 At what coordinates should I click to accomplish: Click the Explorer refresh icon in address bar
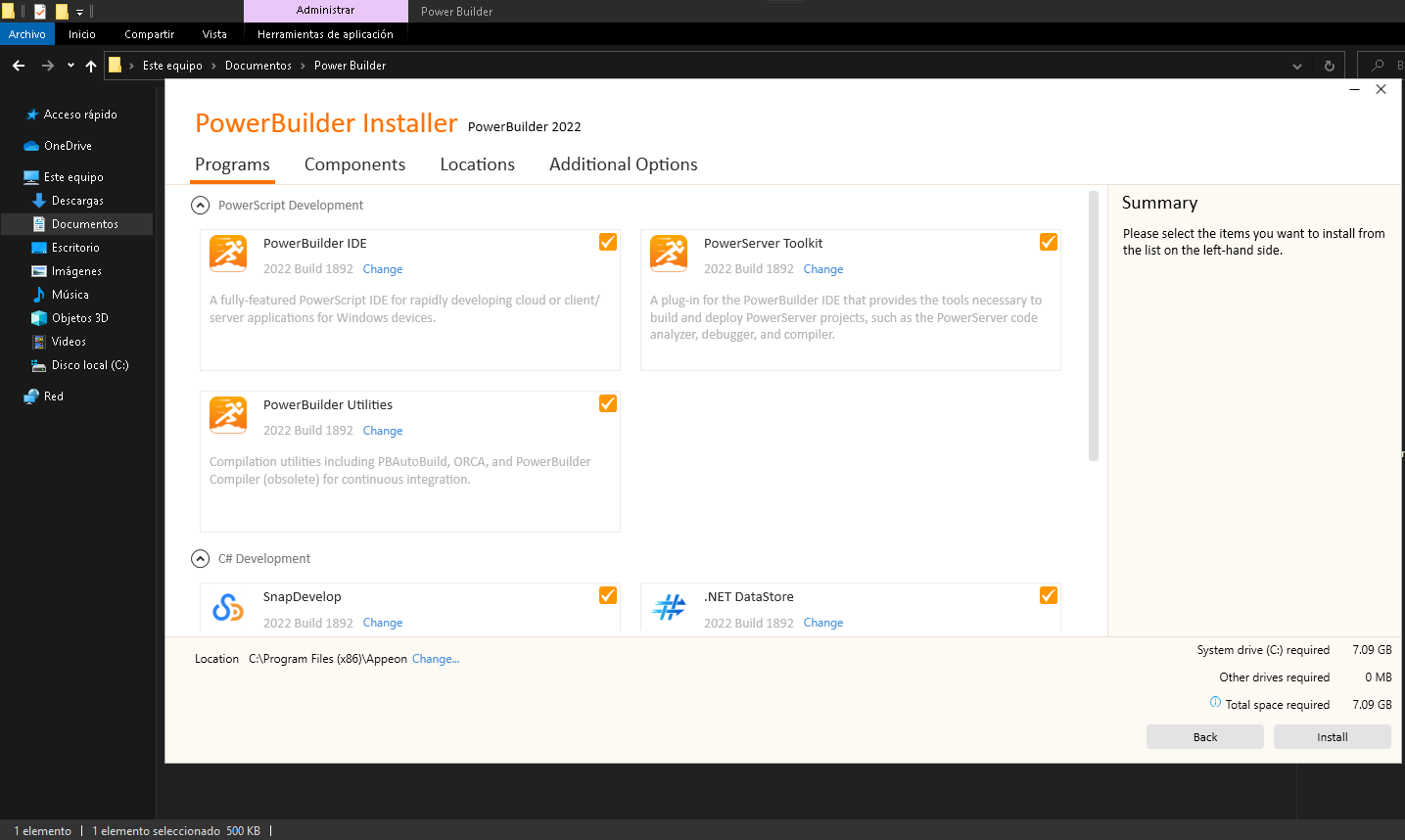1329,66
